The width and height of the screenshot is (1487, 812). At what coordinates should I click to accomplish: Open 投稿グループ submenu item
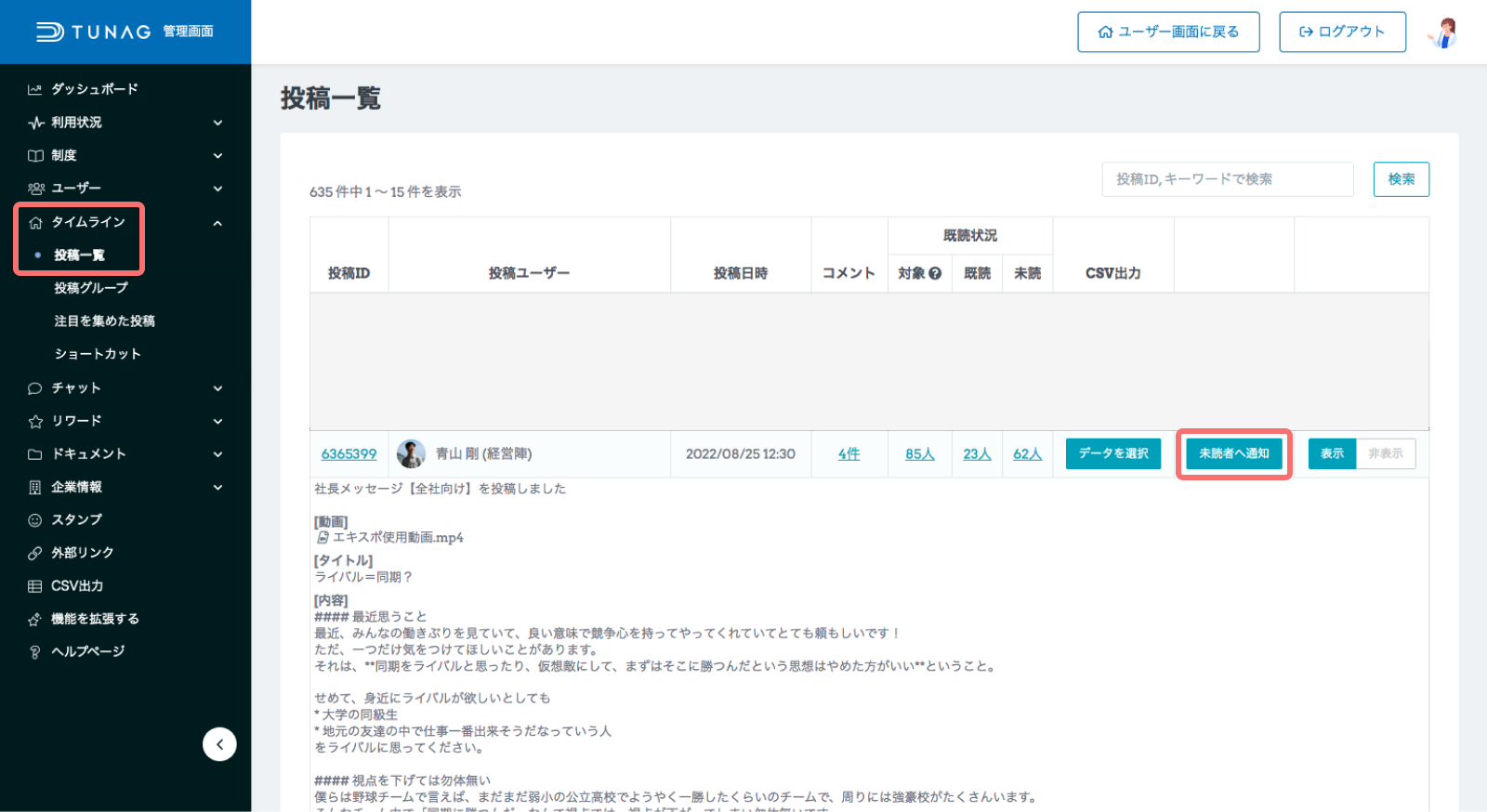91,288
